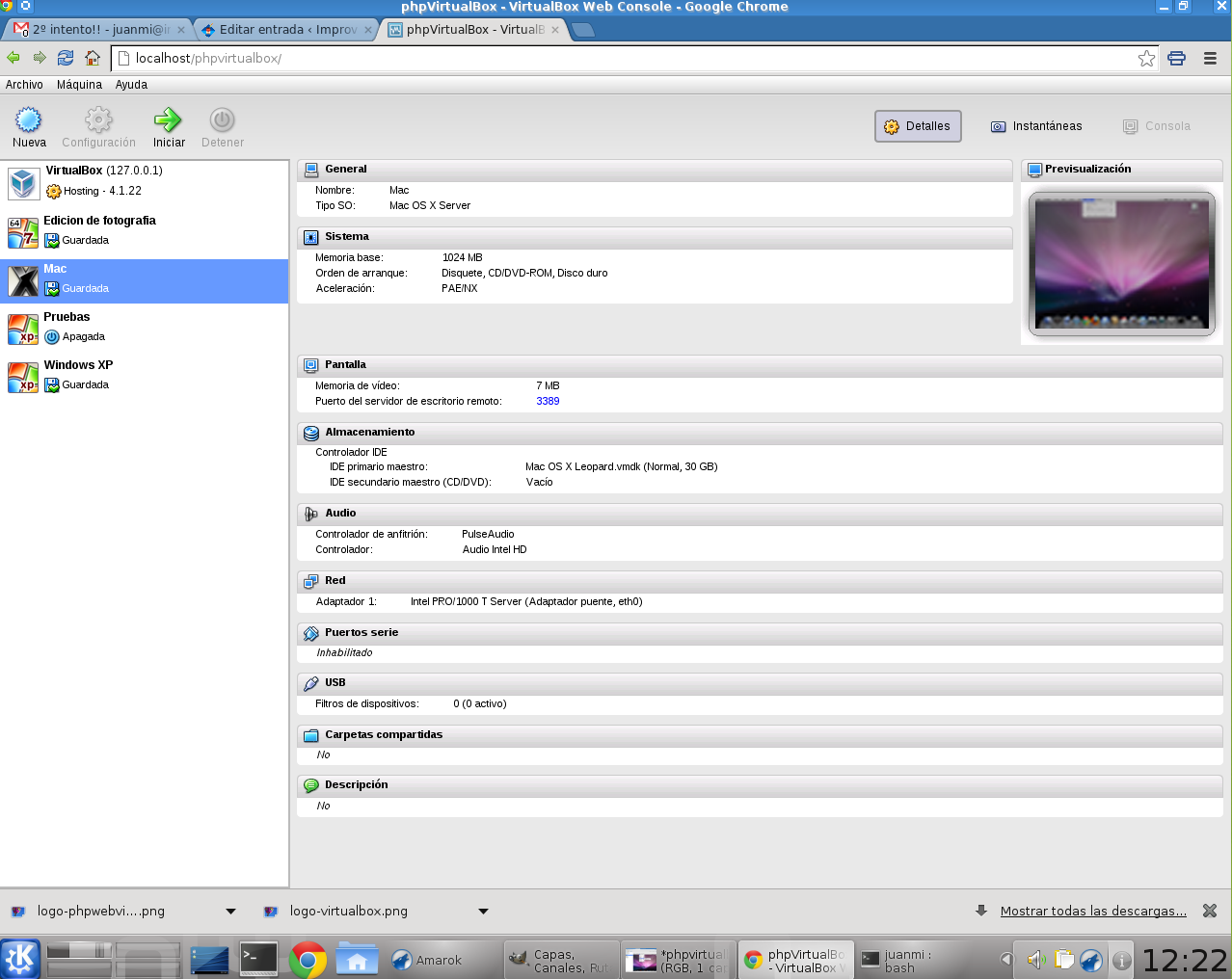Click the Detener power icon
This screenshot has height=979, width=1232.
(x=222, y=119)
